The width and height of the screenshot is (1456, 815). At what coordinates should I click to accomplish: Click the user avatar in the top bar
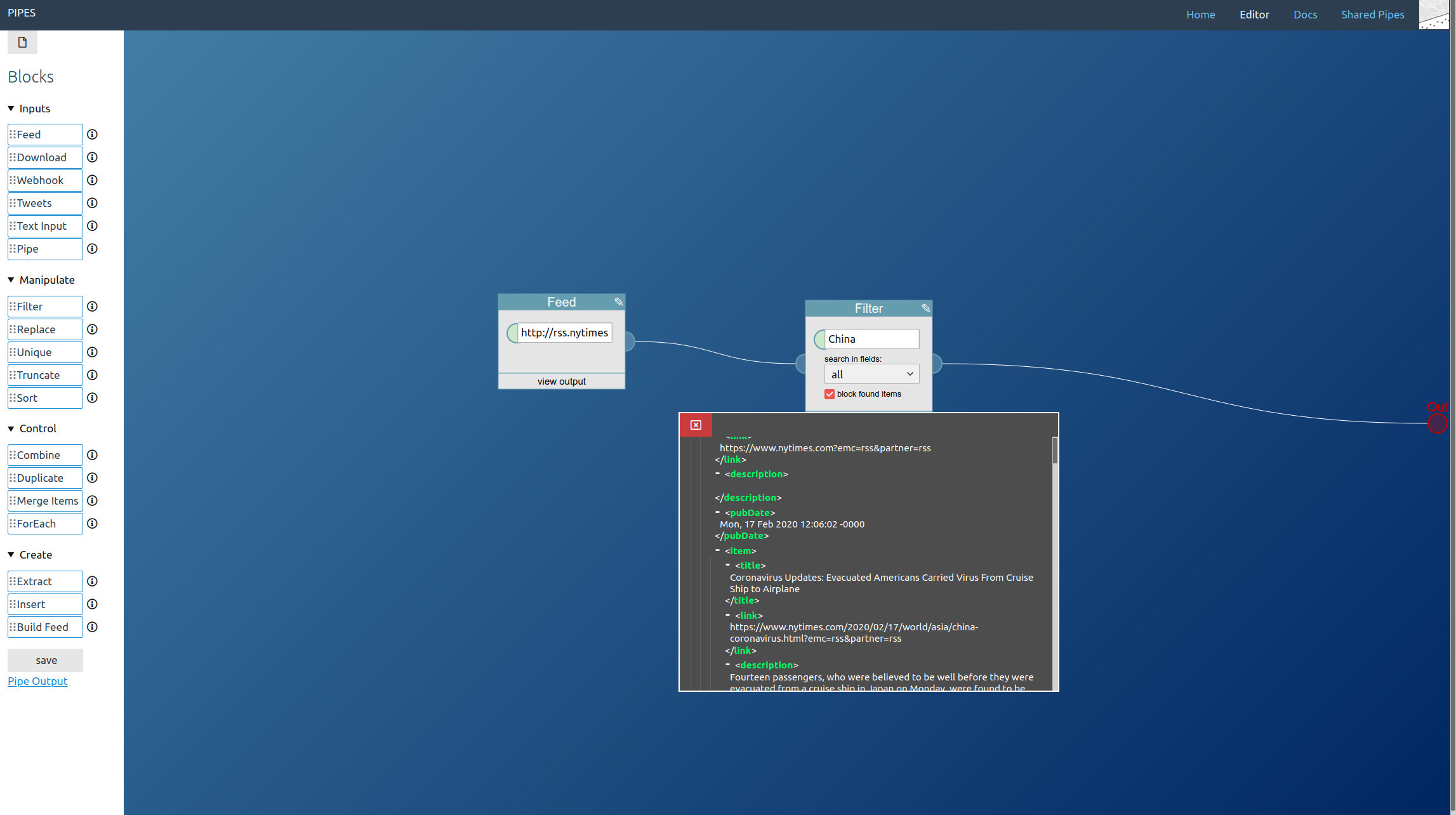pyautogui.click(x=1434, y=15)
